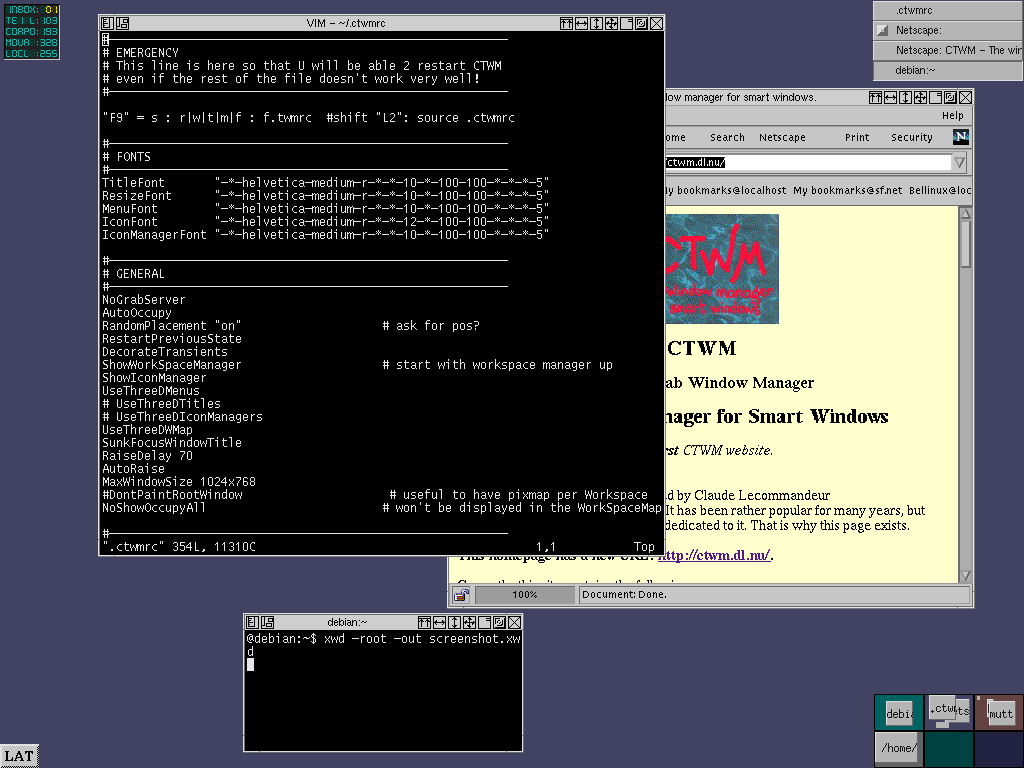Click the iconify square icon in VIM title bar
The width and height of the screenshot is (1024, 768).
[626, 24]
